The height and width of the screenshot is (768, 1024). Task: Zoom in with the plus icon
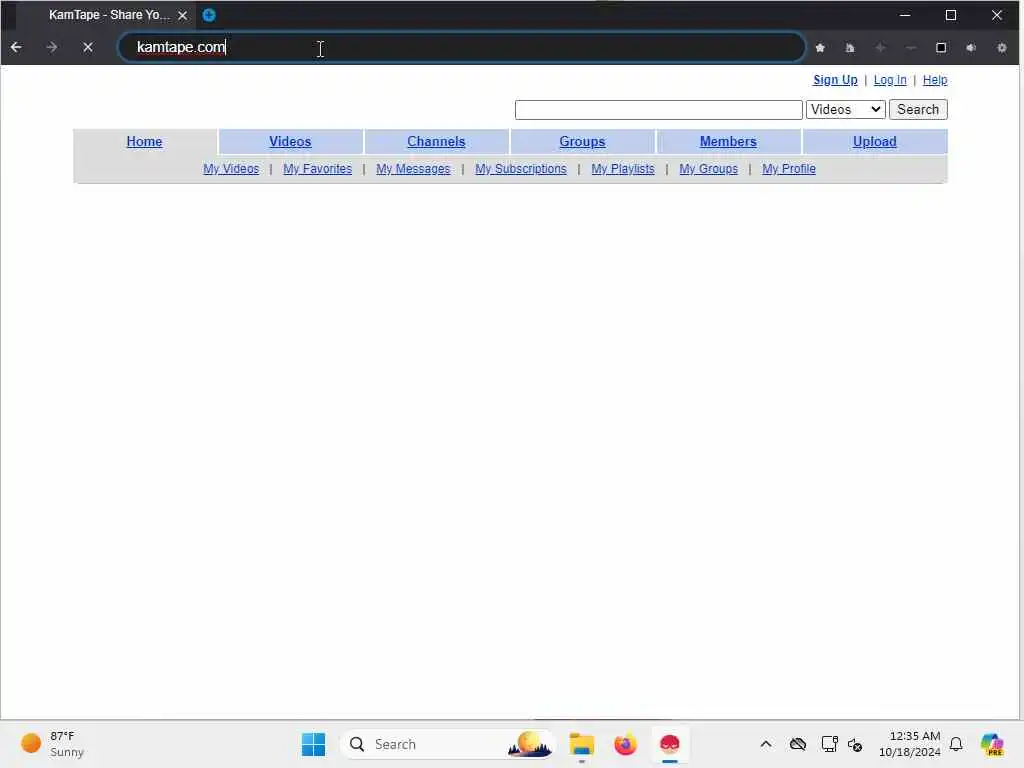(x=880, y=48)
